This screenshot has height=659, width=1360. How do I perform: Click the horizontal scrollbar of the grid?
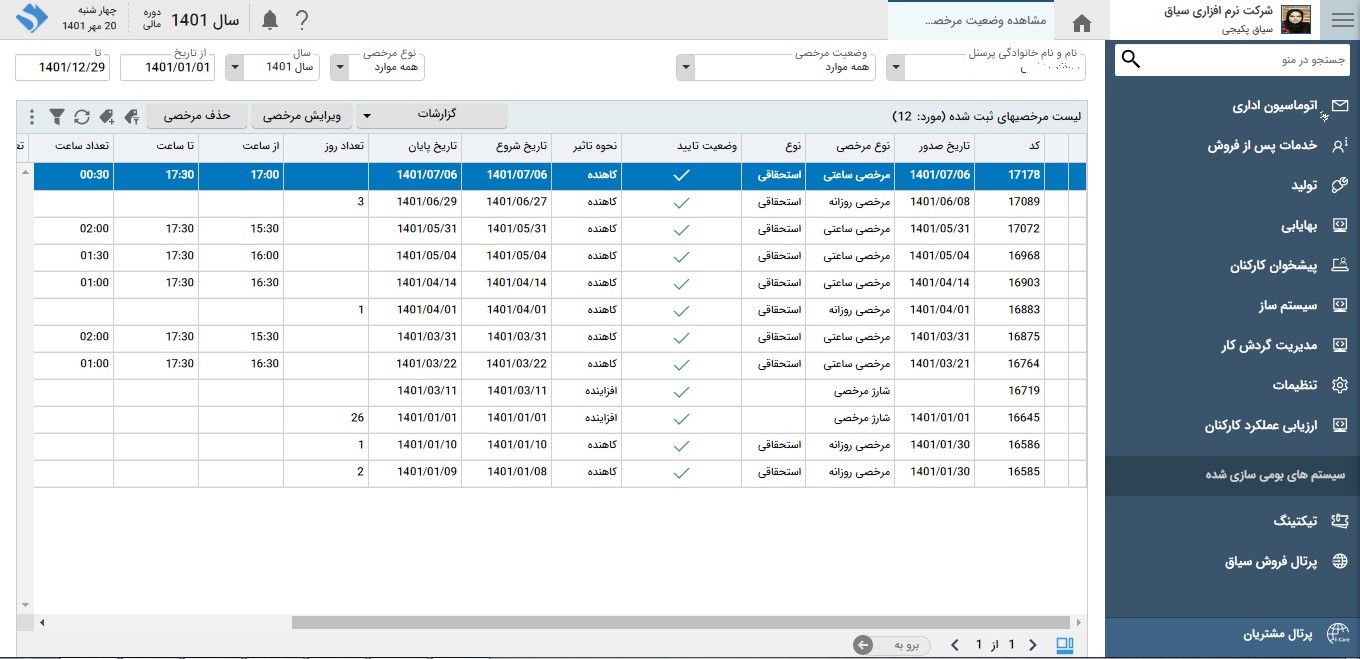(x=680, y=623)
